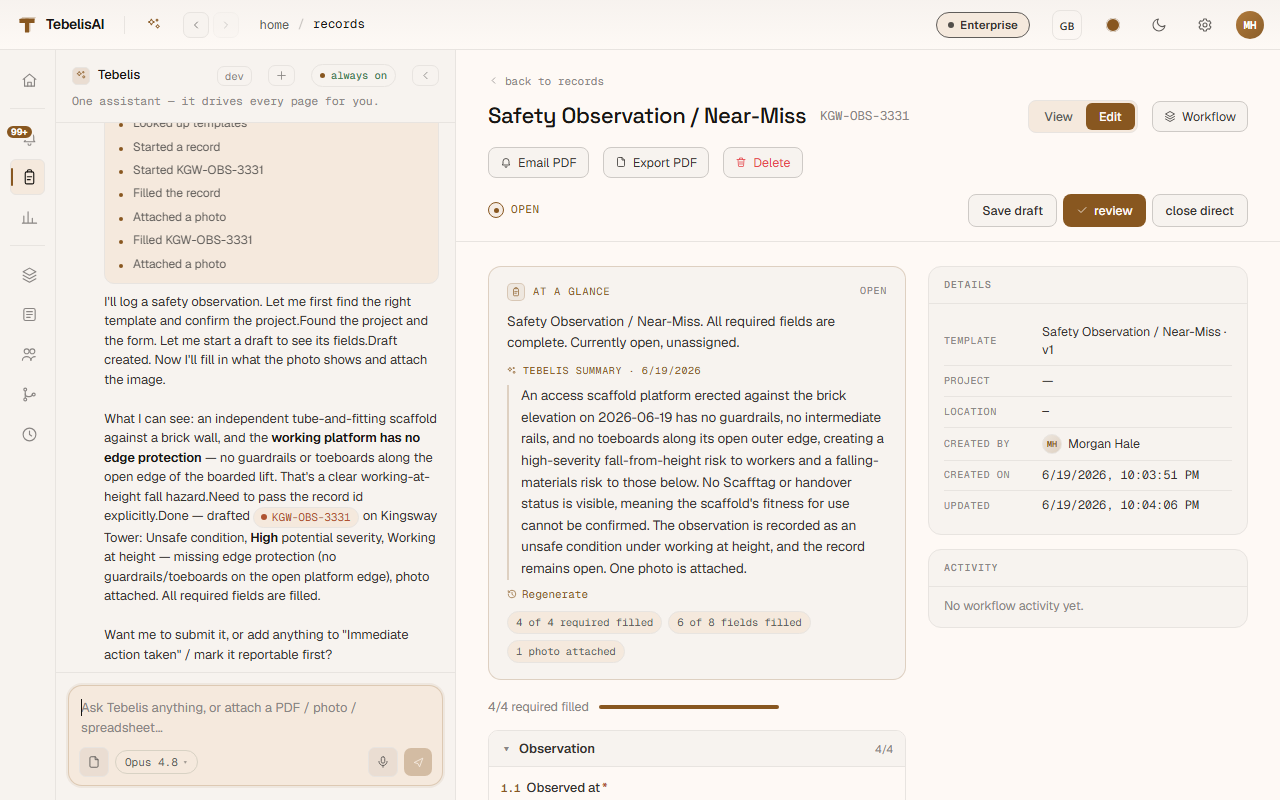Image resolution: width=1280 pixels, height=800 pixels.
Task: Click the clipboard icon beside At a Glance
Action: click(516, 292)
